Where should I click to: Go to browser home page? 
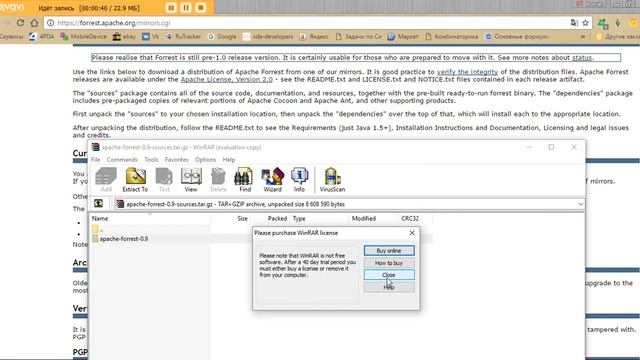point(34,23)
